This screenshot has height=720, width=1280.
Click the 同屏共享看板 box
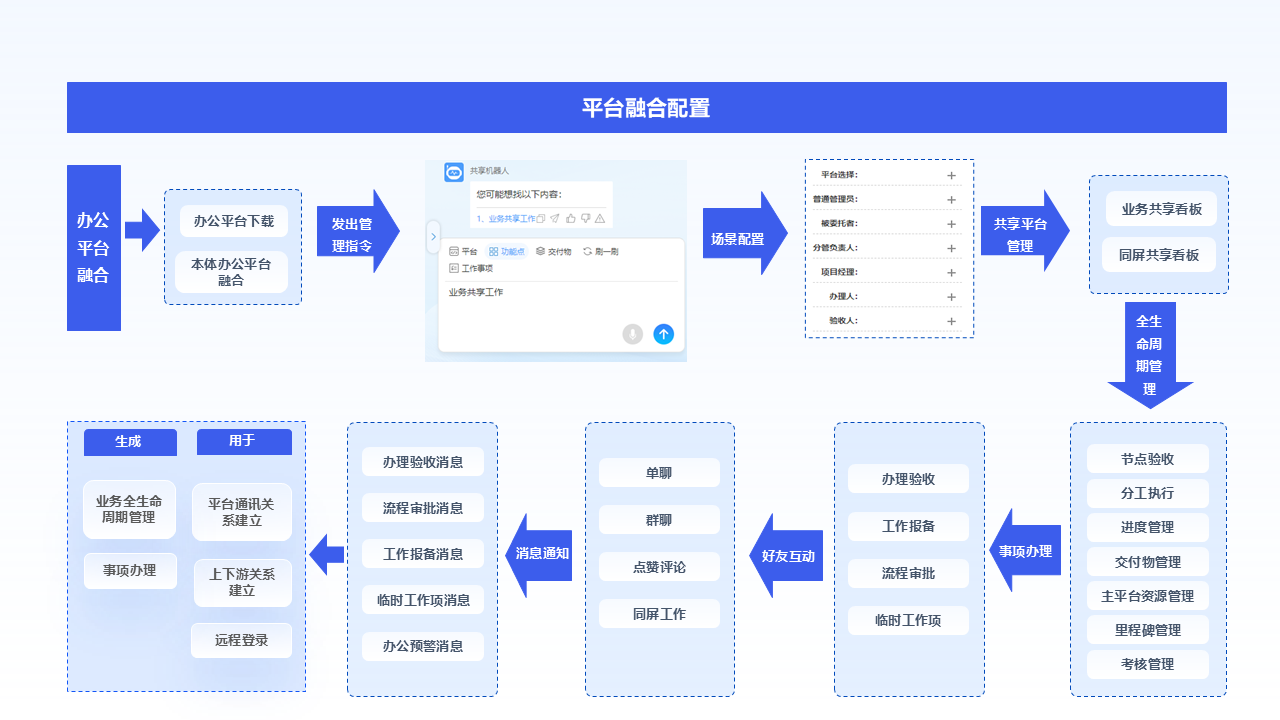[x=1159, y=255]
